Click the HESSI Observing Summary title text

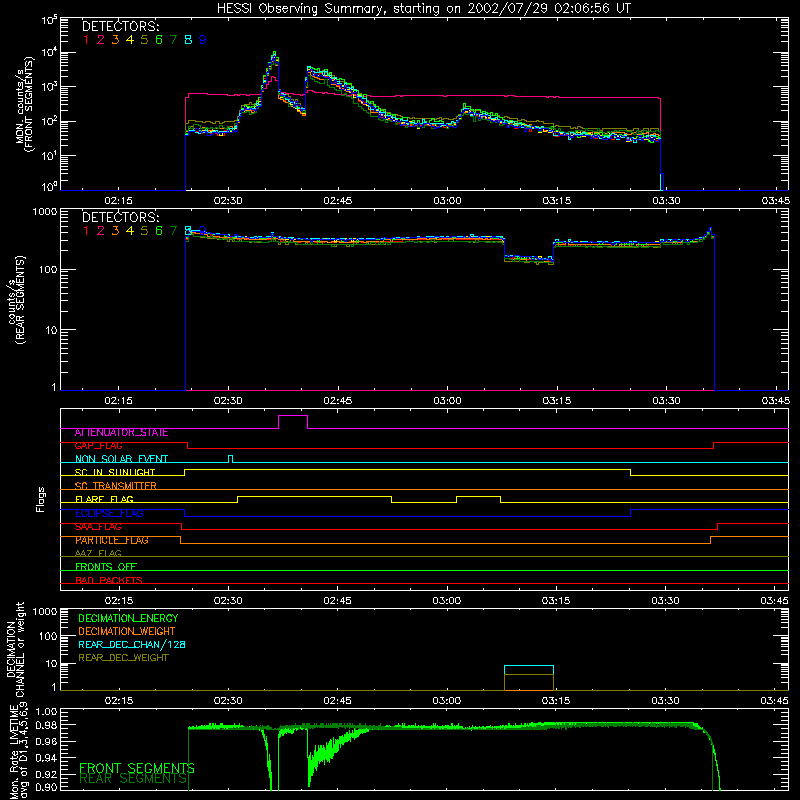(423, 8)
